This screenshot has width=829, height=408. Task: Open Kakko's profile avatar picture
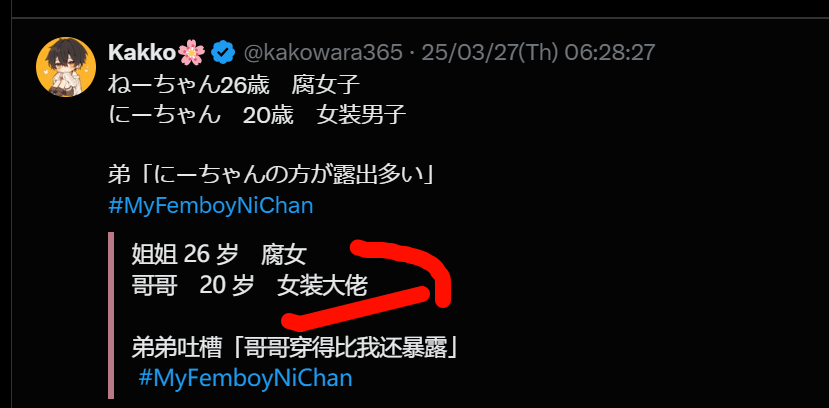point(66,67)
